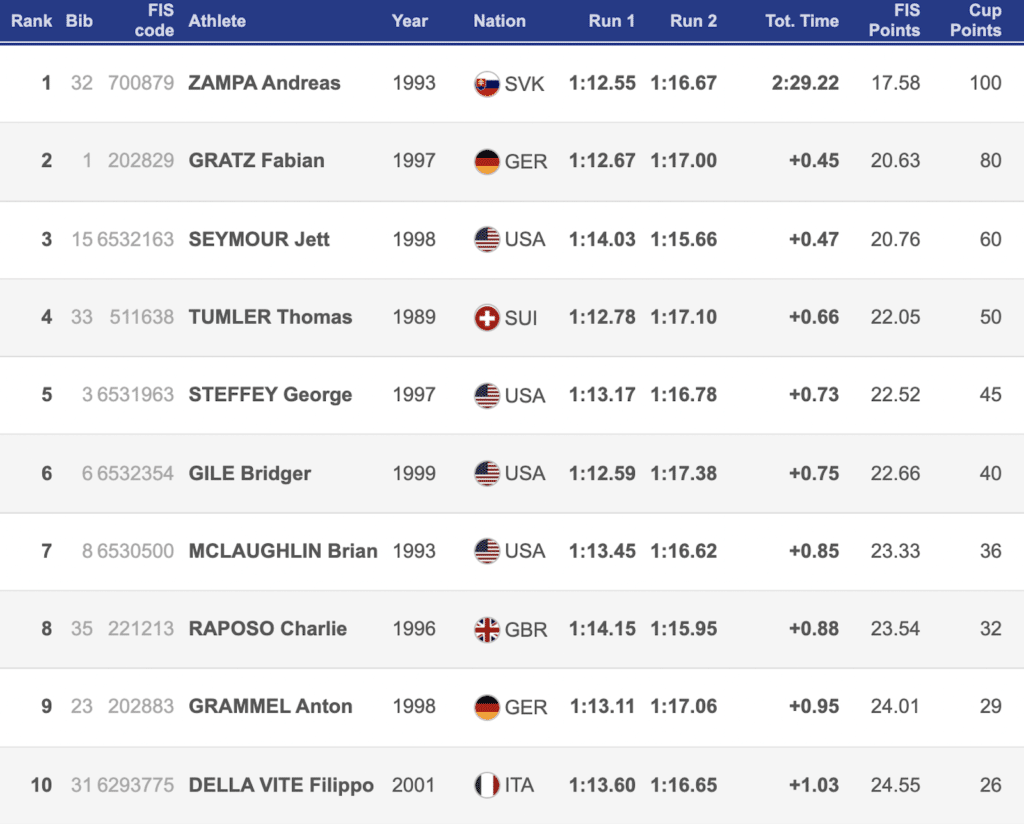Open TUMLER Thomas athlete link

click(x=270, y=317)
